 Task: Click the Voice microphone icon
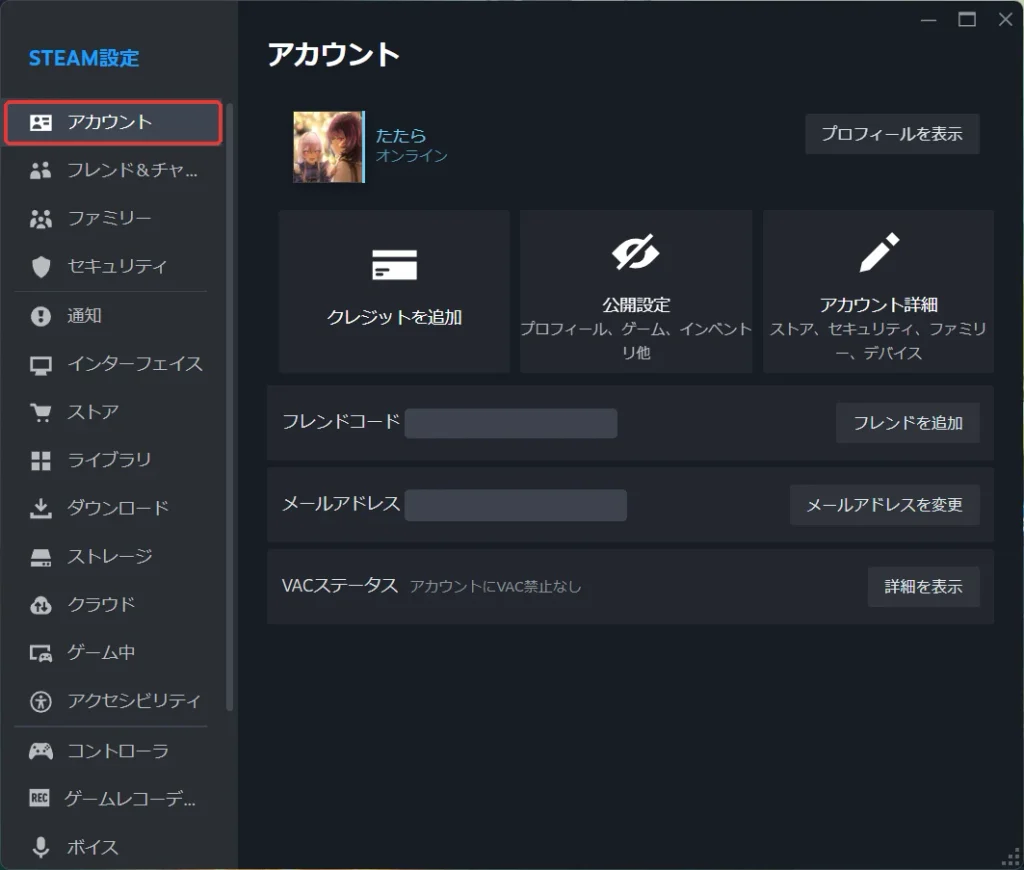pyautogui.click(x=40, y=847)
